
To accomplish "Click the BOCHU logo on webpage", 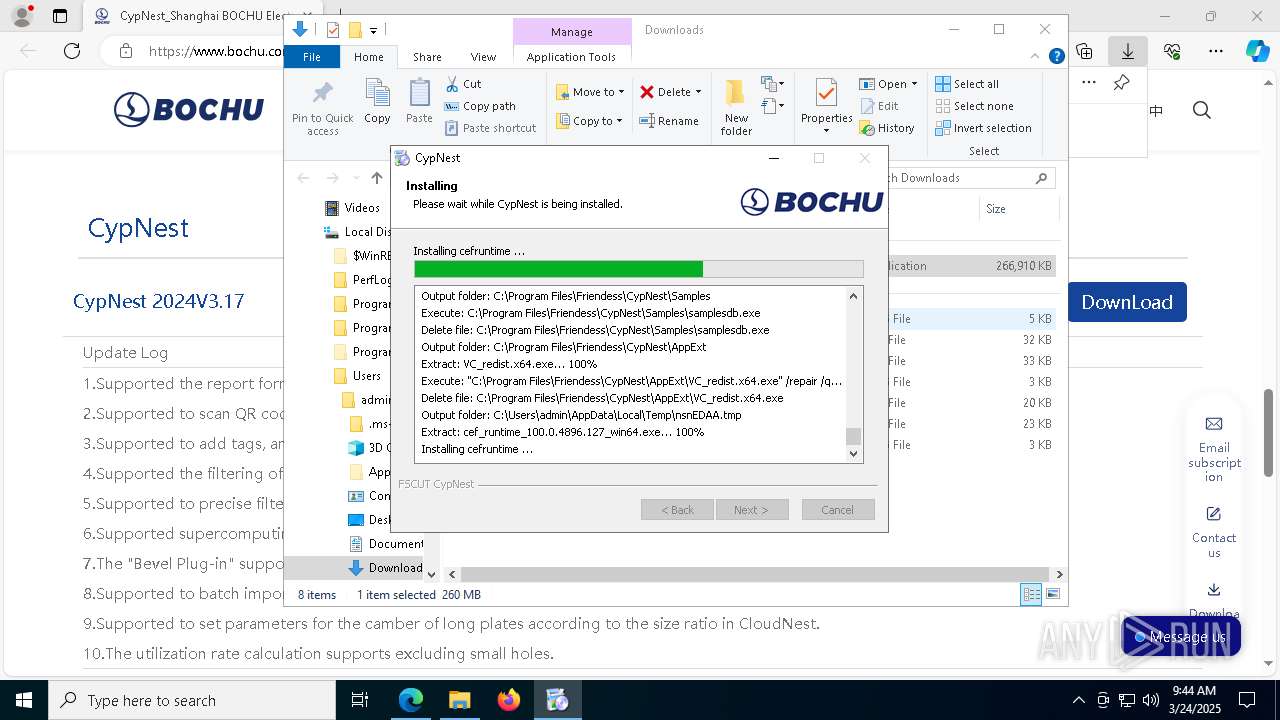I will click(189, 109).
